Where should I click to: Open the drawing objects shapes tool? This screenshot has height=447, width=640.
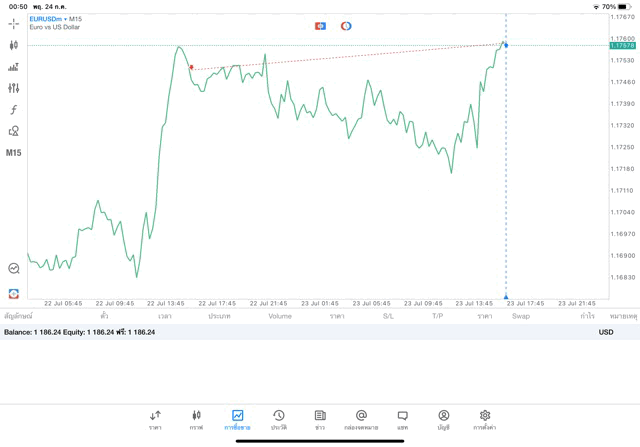point(14,131)
